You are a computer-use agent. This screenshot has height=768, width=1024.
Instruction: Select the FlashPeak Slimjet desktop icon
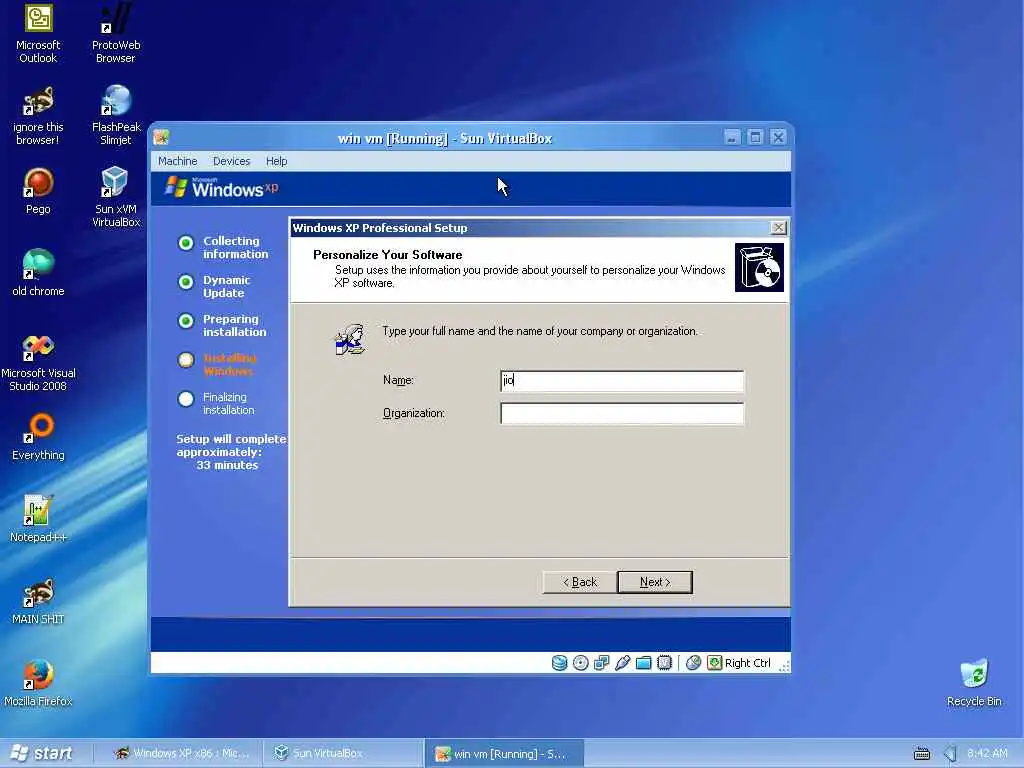click(116, 116)
